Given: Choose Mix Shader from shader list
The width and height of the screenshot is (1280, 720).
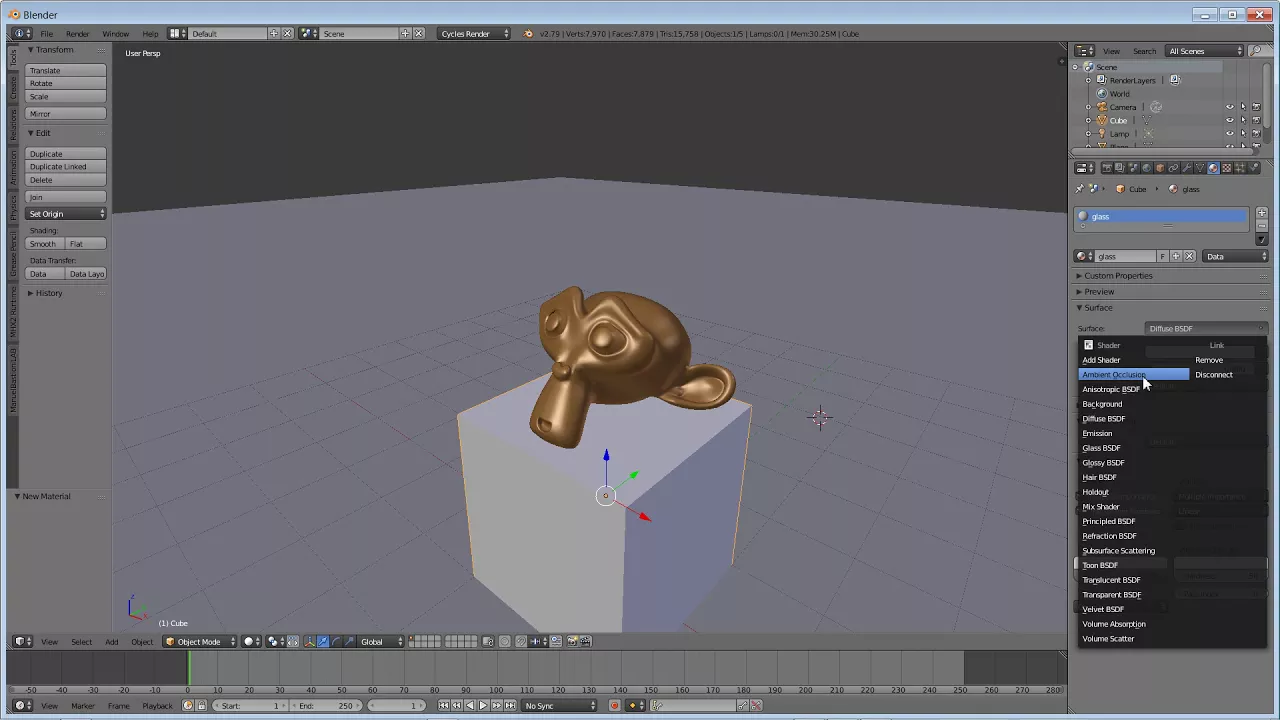Looking at the screenshot, I should click(x=1100, y=507).
